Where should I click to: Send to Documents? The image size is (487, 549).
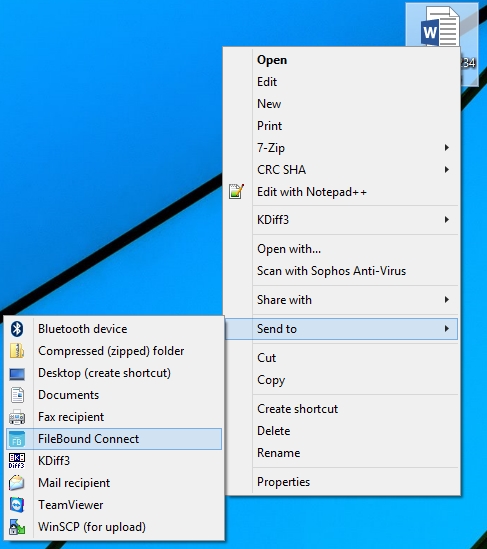[114, 395]
